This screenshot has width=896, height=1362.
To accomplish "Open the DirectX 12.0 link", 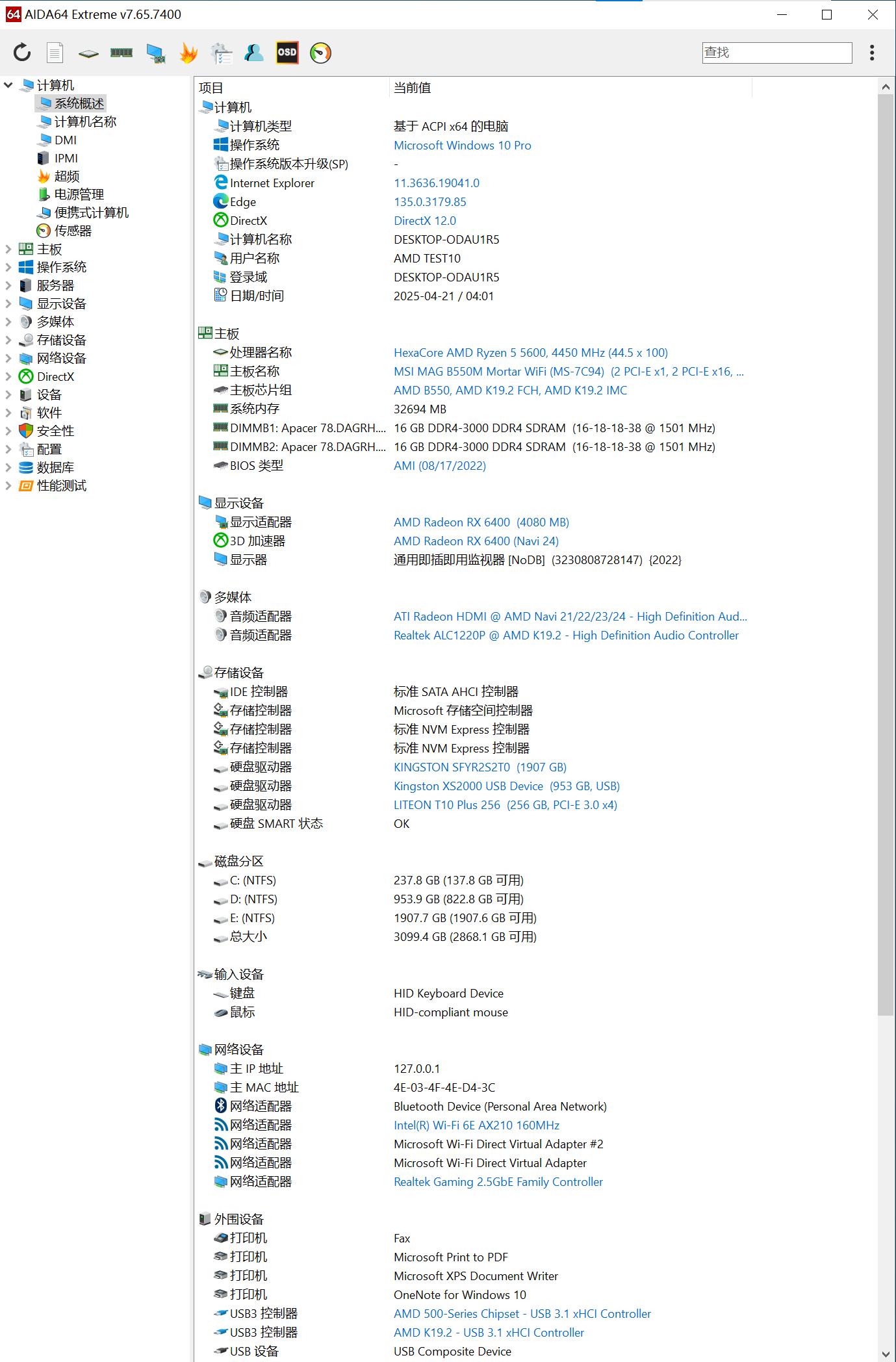I will click(425, 220).
